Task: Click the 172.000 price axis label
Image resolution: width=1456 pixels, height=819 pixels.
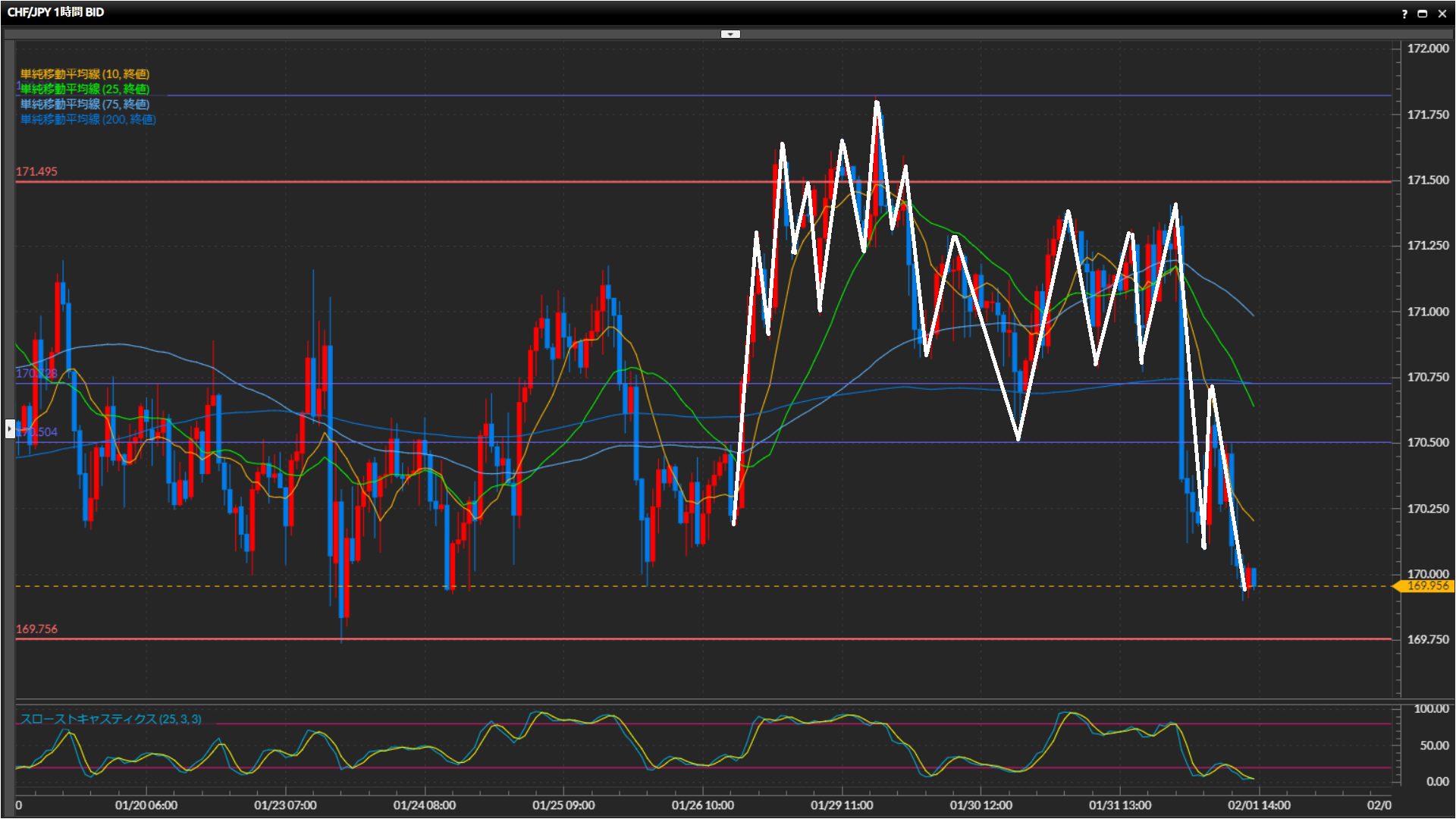Action: tap(1427, 49)
